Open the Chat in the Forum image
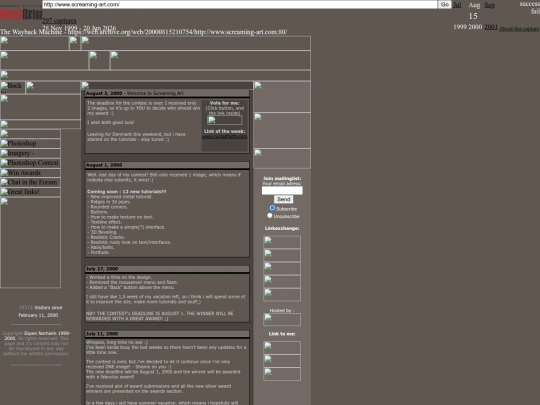The height and width of the screenshot is (405, 540). 30,183
